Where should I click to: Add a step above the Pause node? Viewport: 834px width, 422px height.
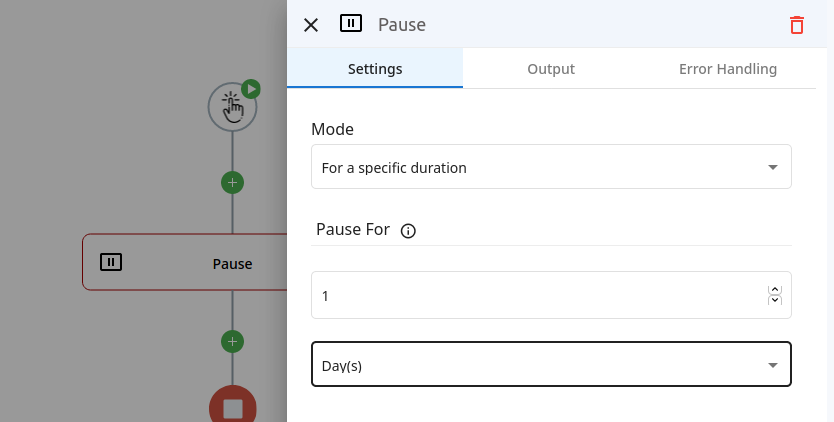point(232,183)
